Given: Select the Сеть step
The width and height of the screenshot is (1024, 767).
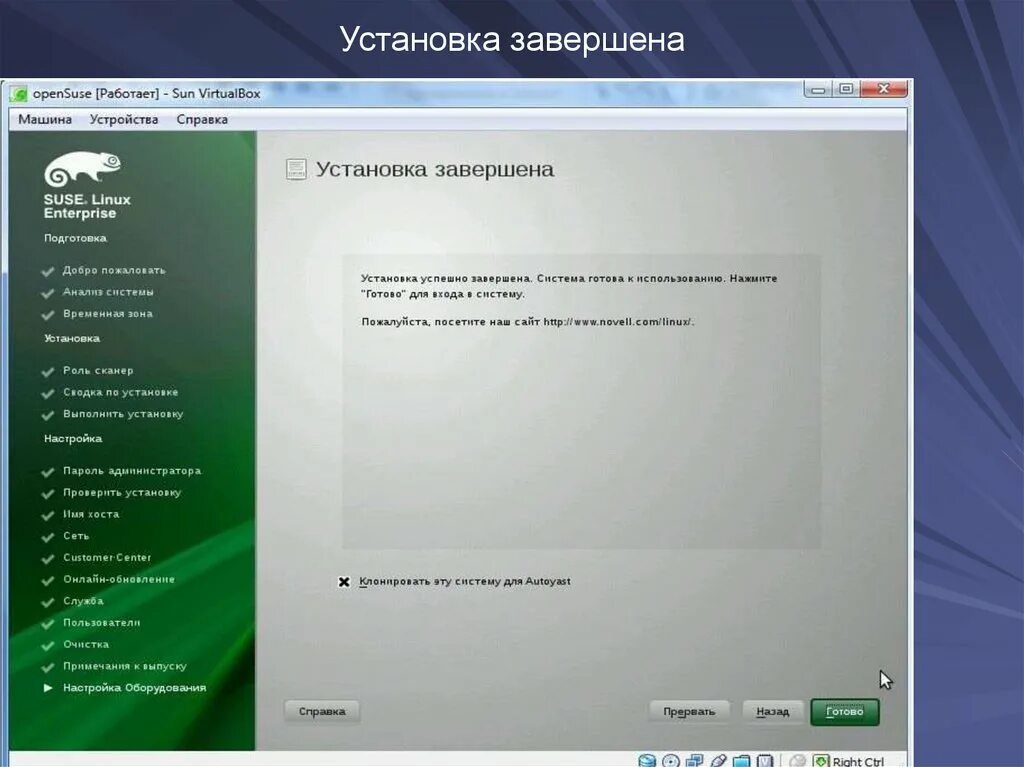Looking at the screenshot, I should [x=76, y=536].
